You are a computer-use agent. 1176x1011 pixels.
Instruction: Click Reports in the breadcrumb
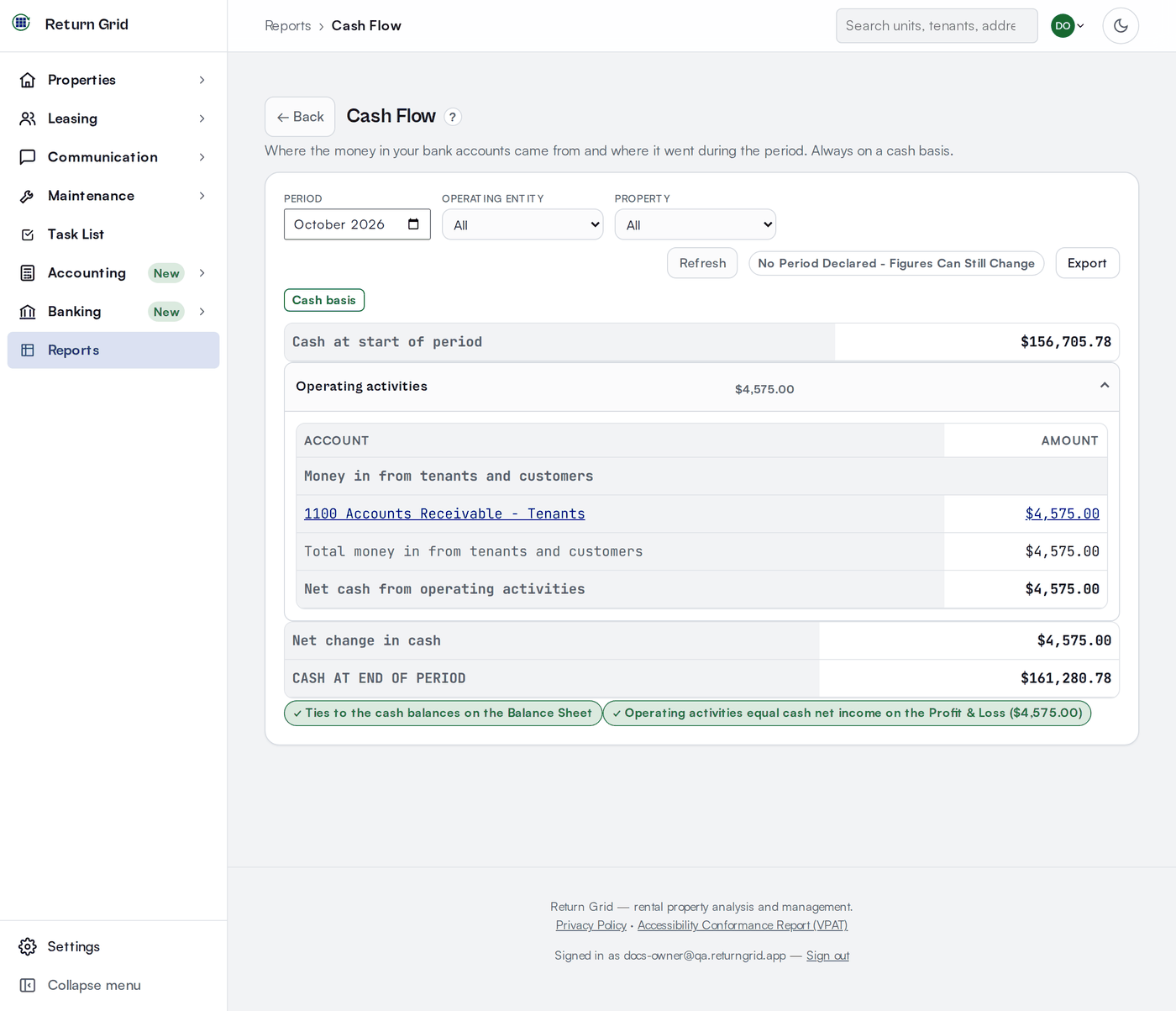pyautogui.click(x=288, y=26)
